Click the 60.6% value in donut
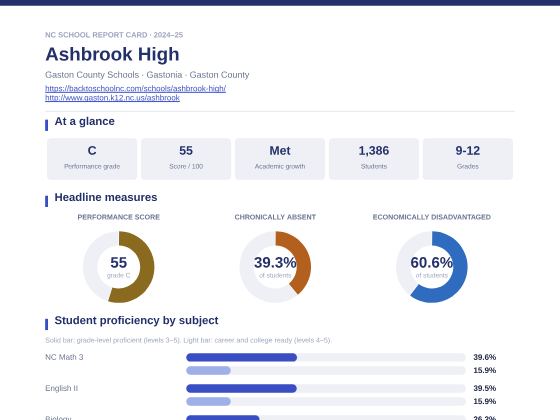 click(431, 263)
